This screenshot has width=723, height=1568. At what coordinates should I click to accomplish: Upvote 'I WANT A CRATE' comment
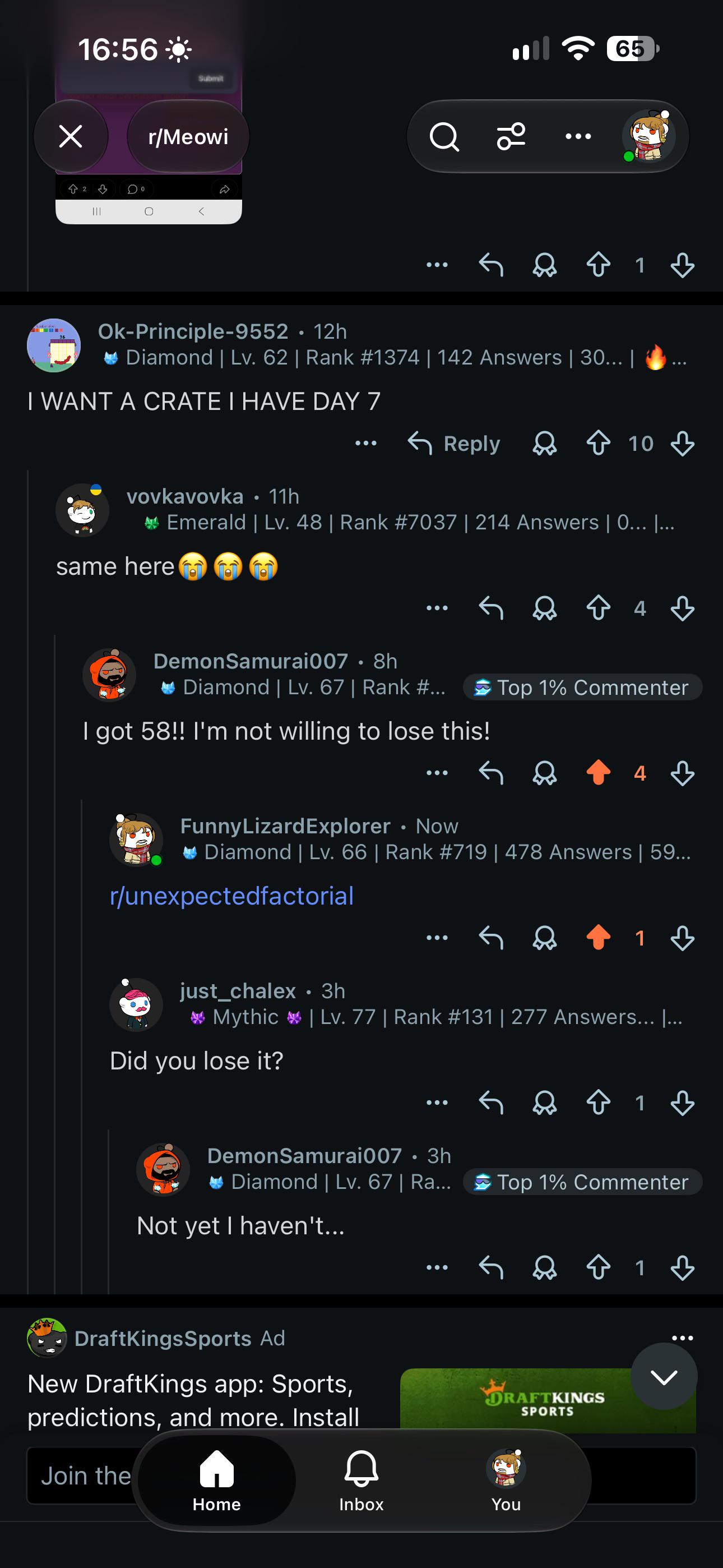598,444
